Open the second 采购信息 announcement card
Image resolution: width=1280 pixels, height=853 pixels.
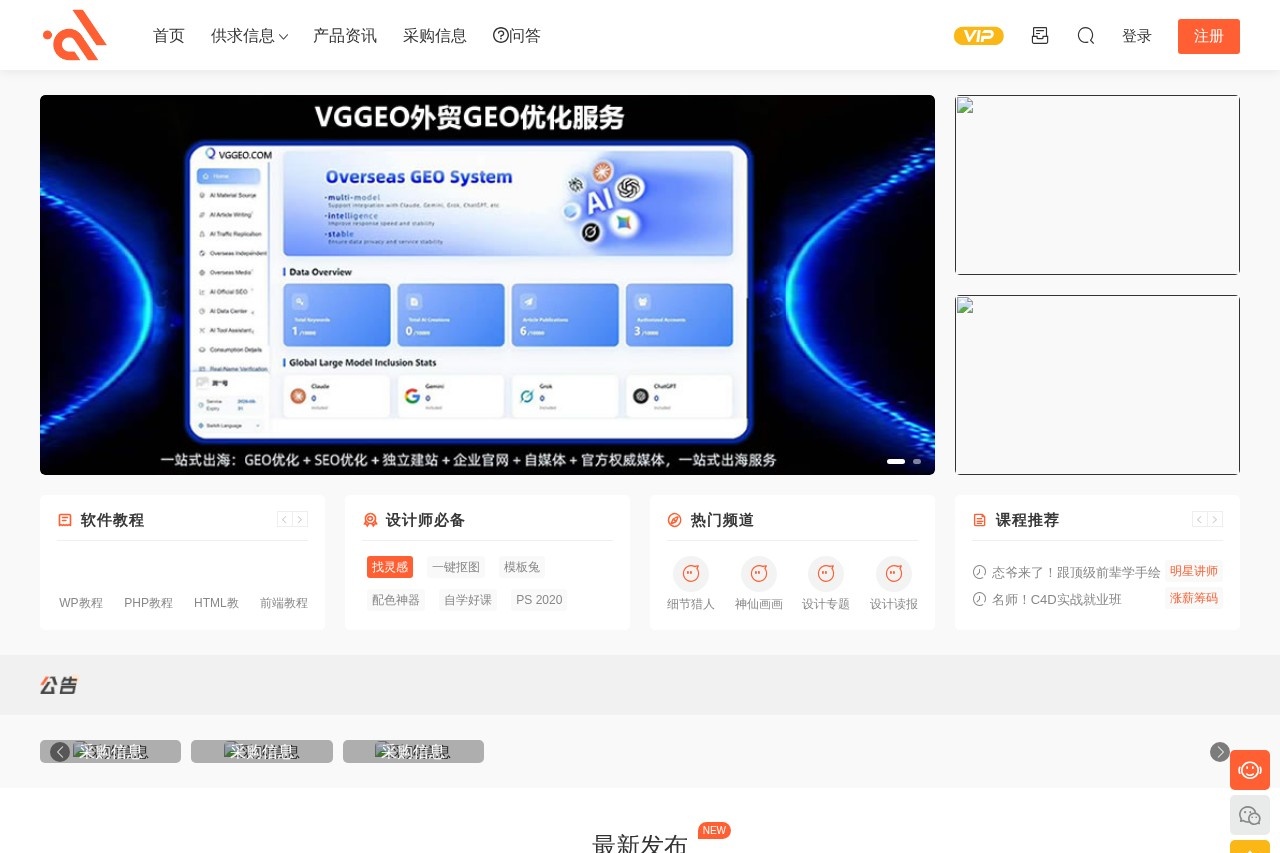[262, 751]
